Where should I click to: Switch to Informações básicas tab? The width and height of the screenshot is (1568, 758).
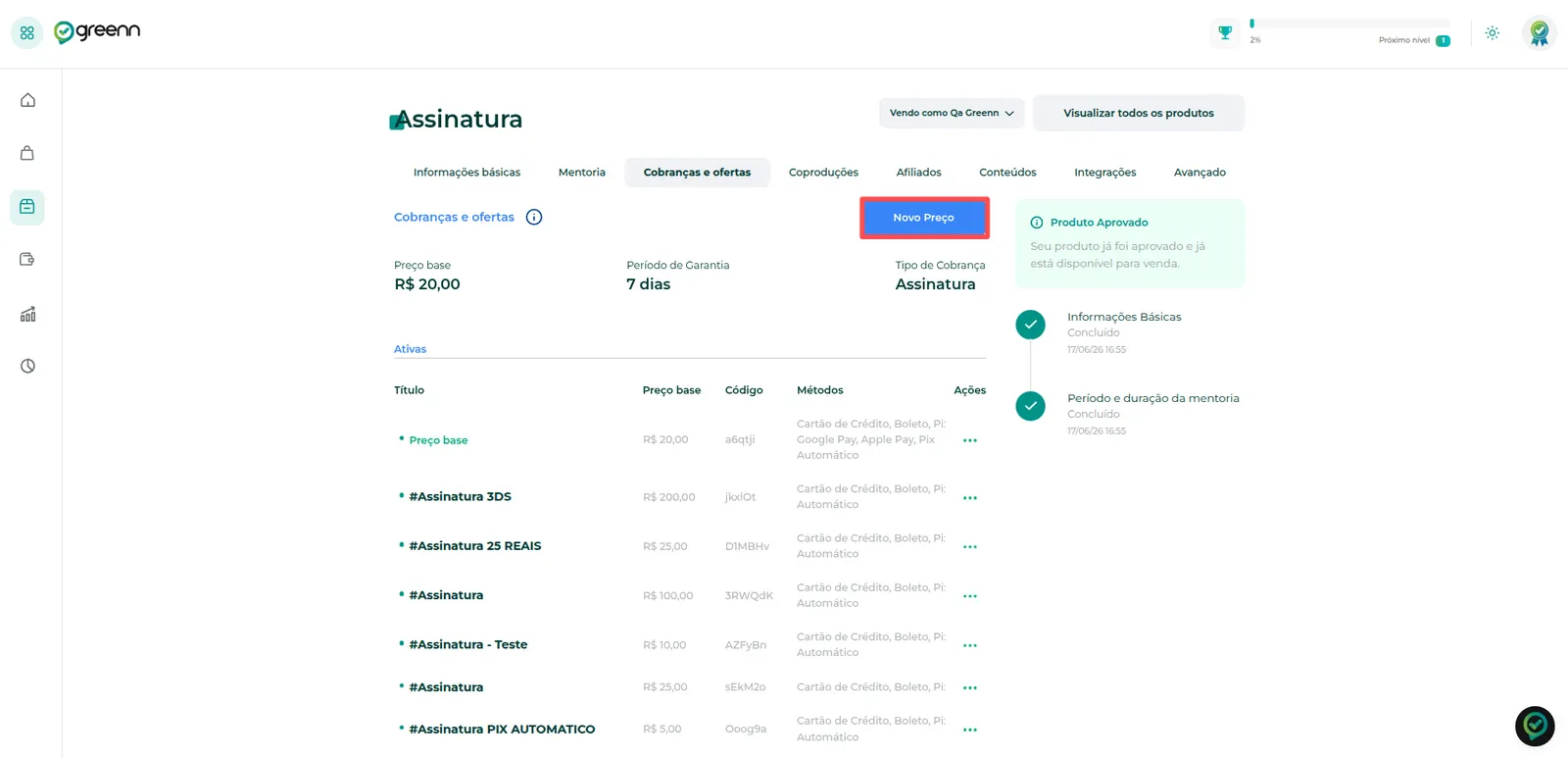coord(466,173)
